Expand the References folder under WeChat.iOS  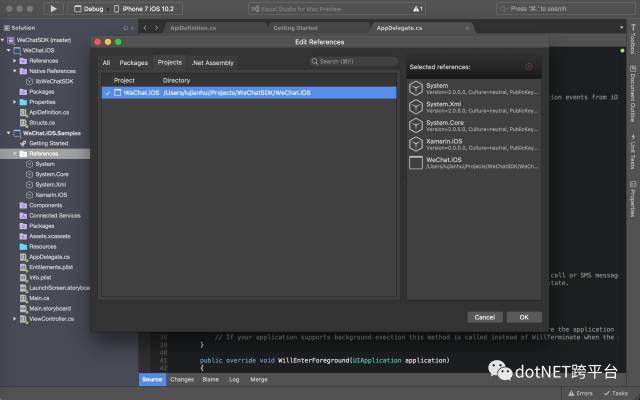[15, 61]
